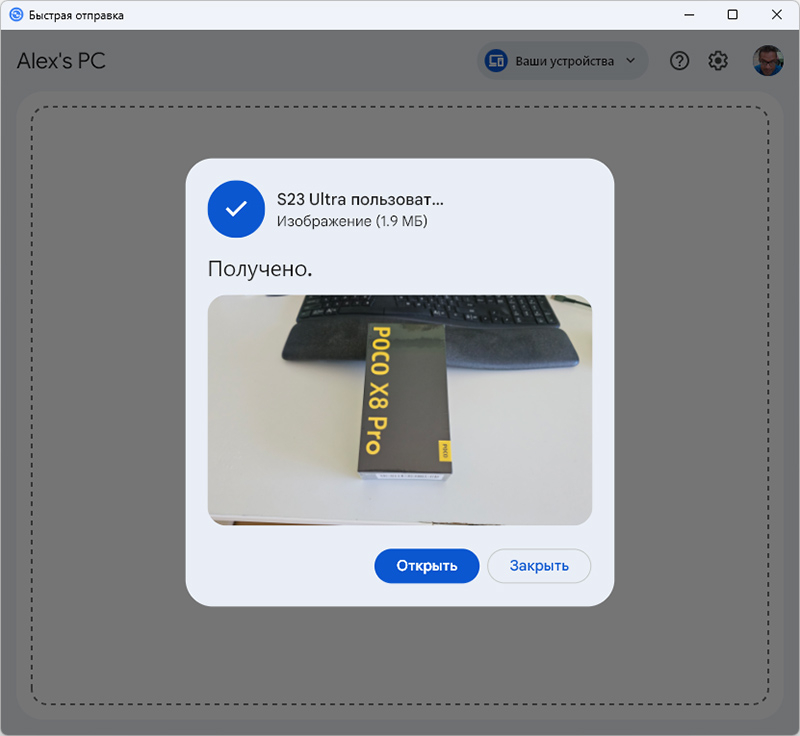Click the Изображение (1.9 МБ) file info

(x=352, y=221)
